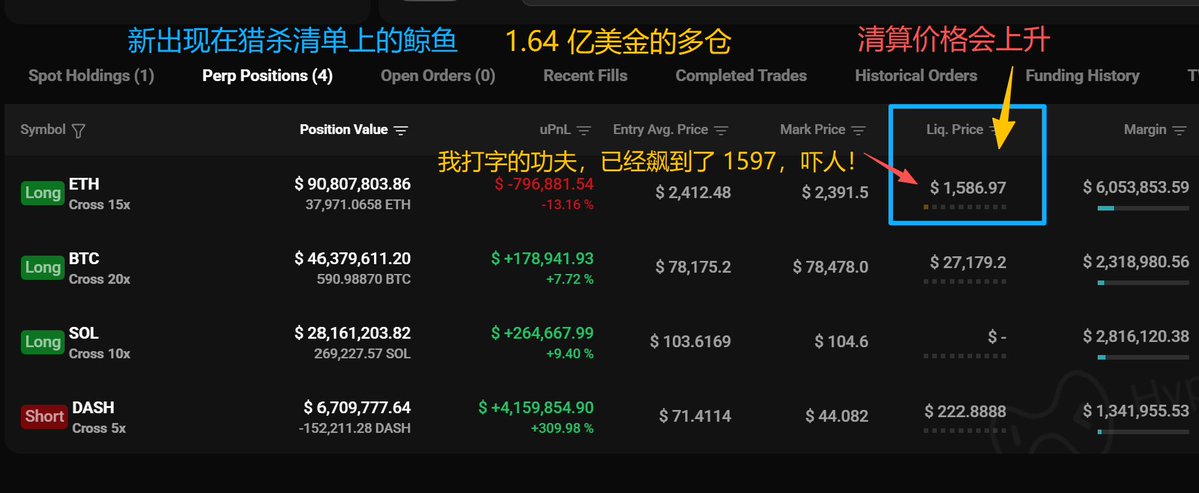The width and height of the screenshot is (1199, 493).
Task: Click DASH entry price $ 71.4114
Action: pos(695,417)
